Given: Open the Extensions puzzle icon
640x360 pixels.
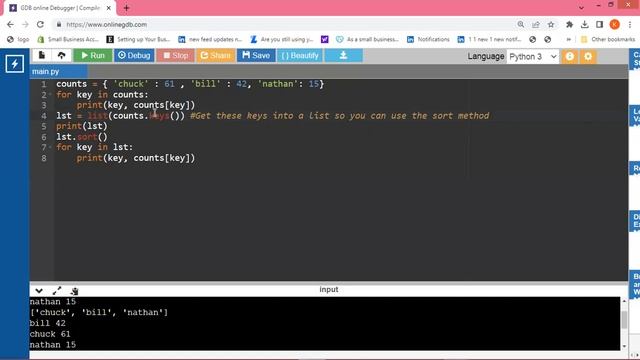Looking at the screenshot, I should (569, 24).
